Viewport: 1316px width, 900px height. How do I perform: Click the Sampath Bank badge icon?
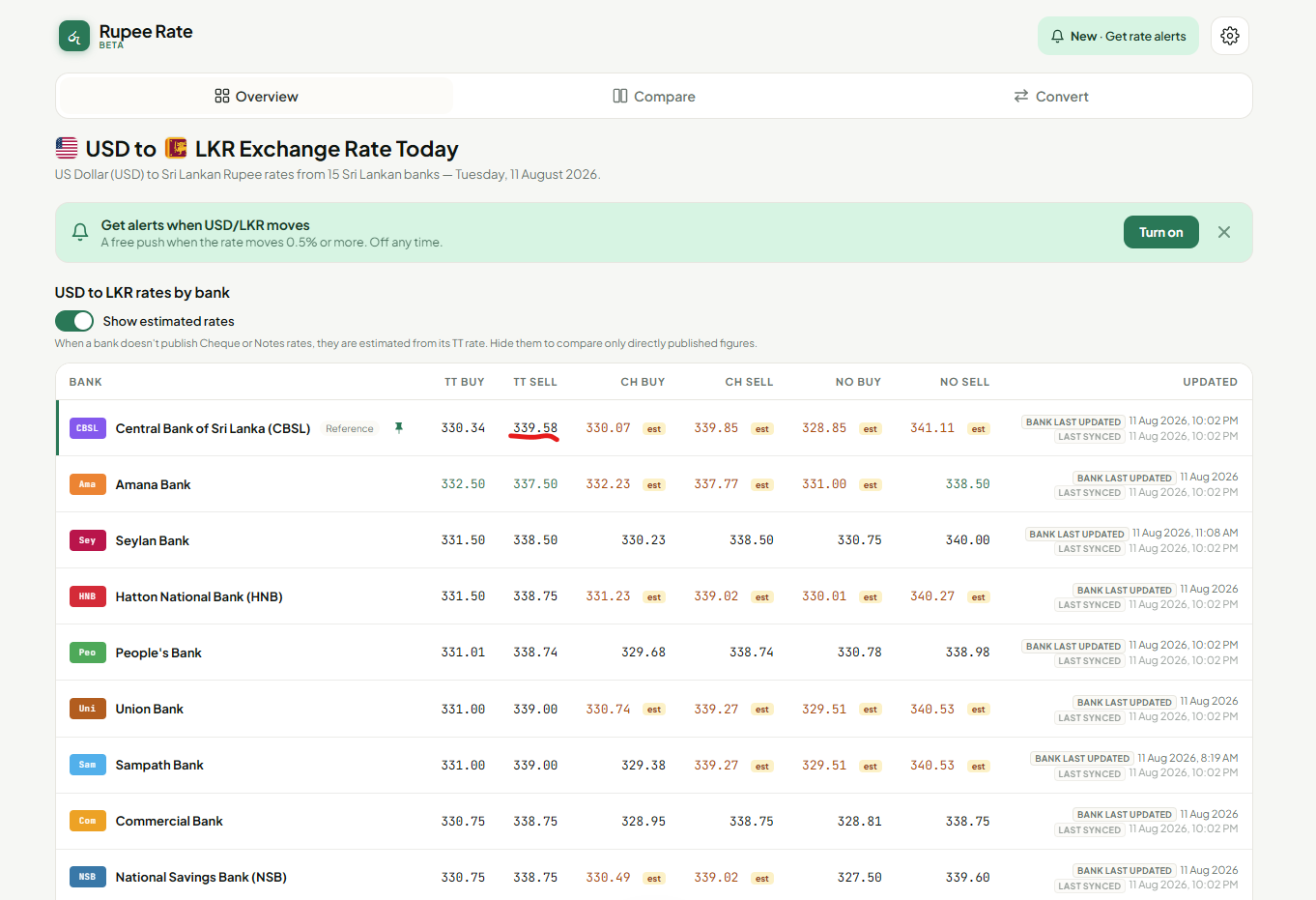[87, 765]
